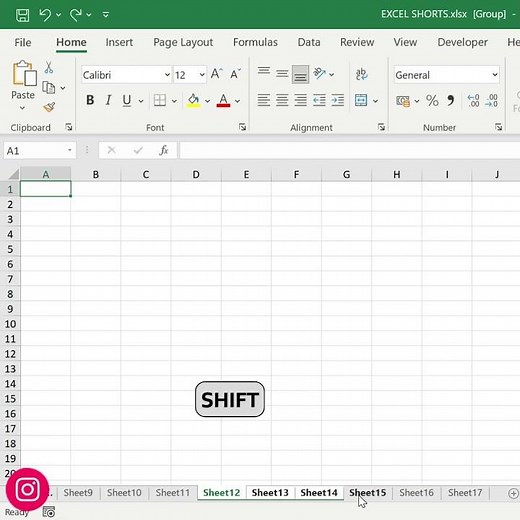
Task: Open the Alignment dialog launcher
Action: (x=381, y=127)
